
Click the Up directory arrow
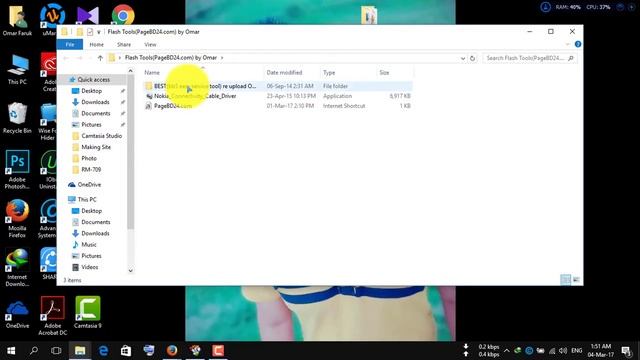click(100, 58)
